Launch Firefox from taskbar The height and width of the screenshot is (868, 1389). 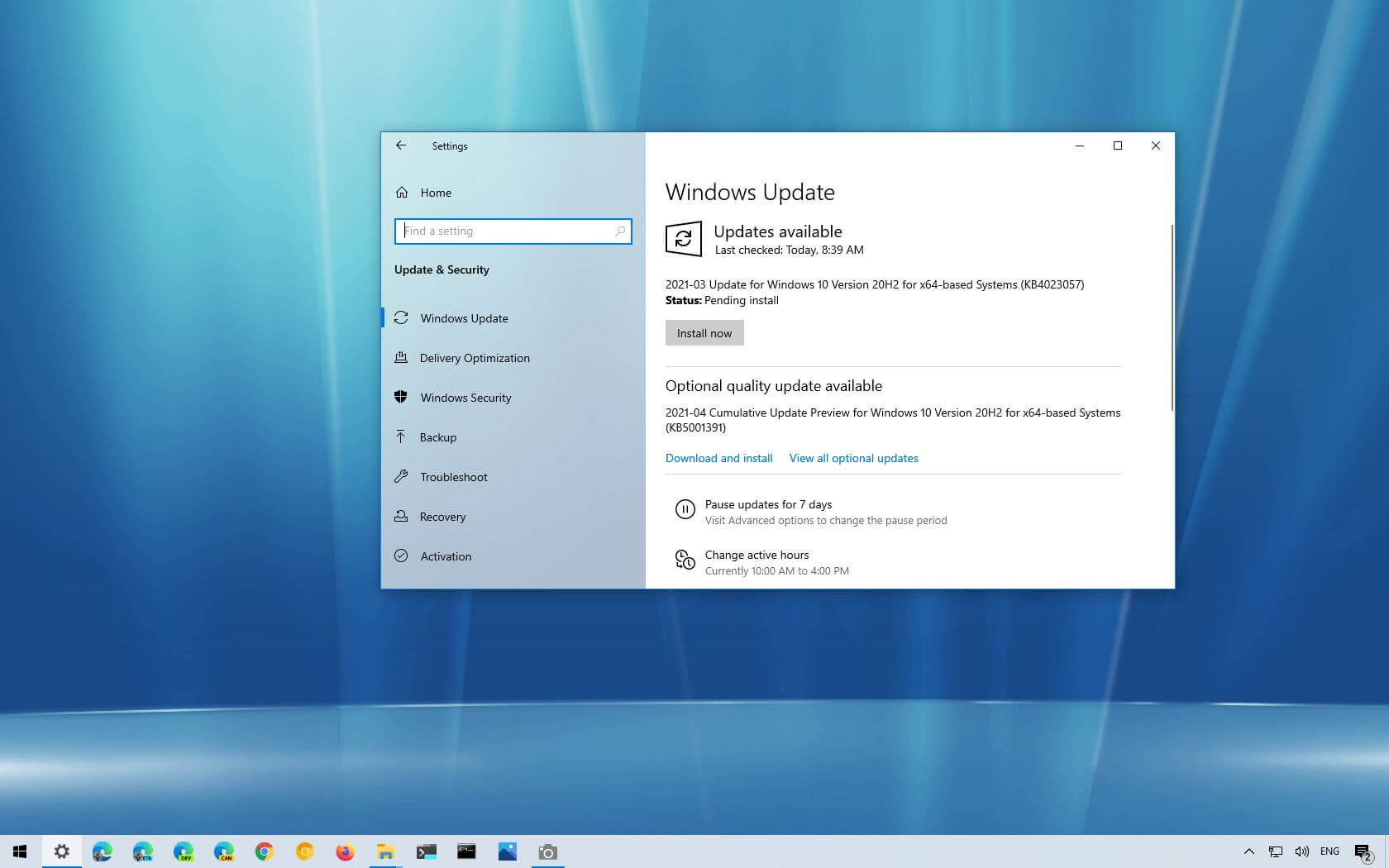pos(345,851)
